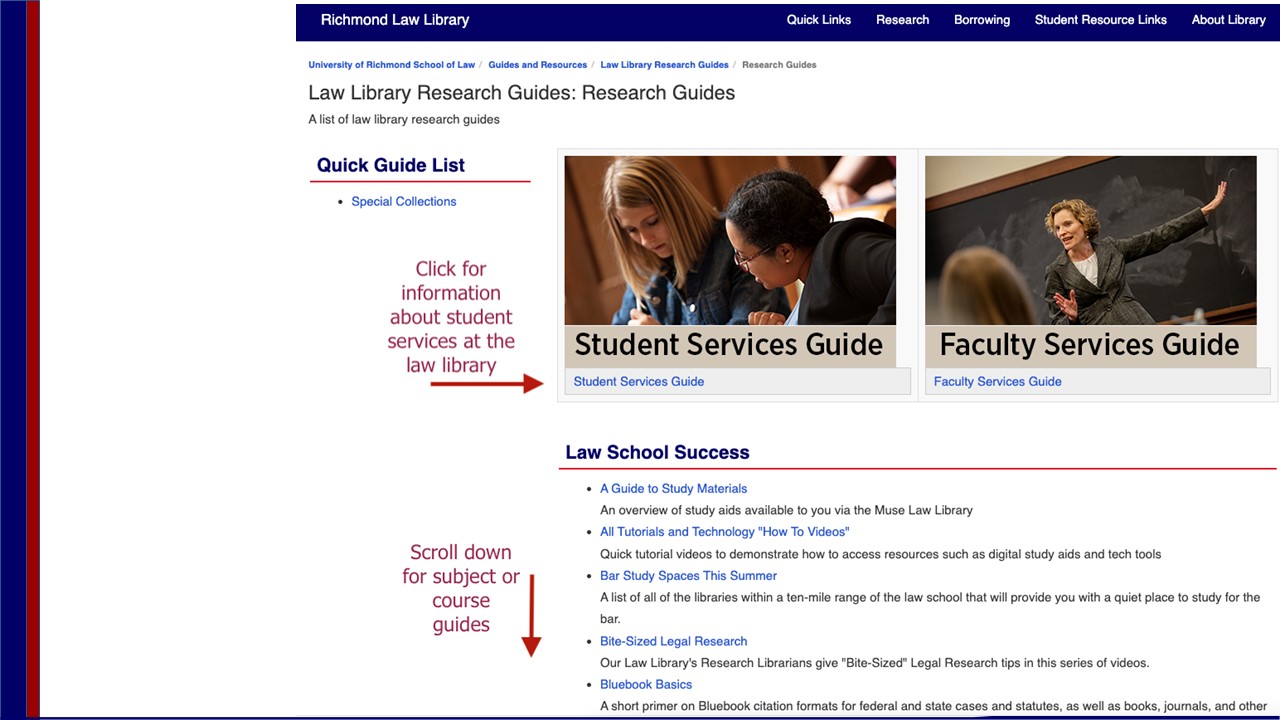Open Guides and Resources breadcrumb
The image size is (1280, 720).
(537, 65)
